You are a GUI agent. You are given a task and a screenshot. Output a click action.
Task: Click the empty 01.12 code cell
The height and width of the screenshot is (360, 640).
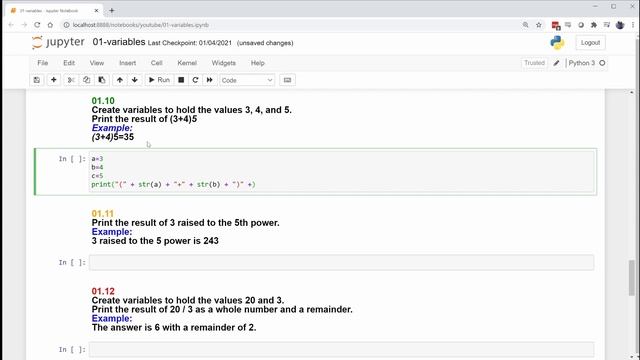[x=342, y=350]
